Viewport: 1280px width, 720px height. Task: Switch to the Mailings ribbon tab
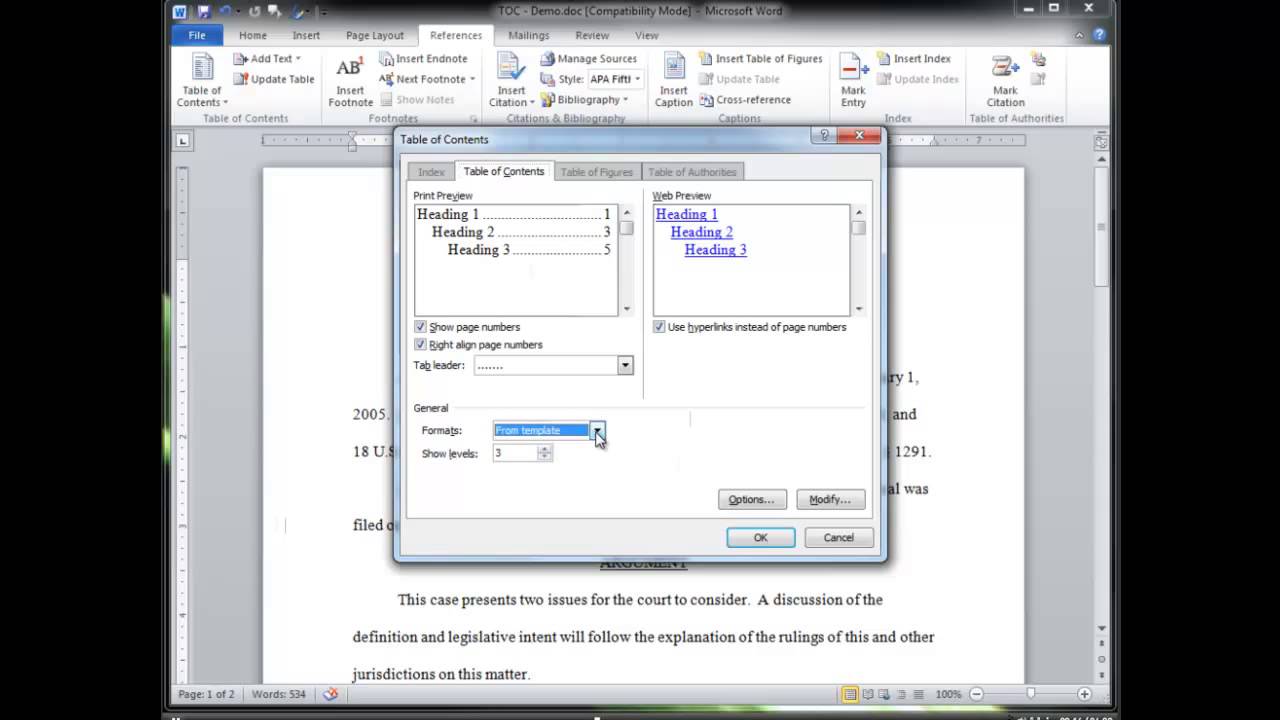529,35
